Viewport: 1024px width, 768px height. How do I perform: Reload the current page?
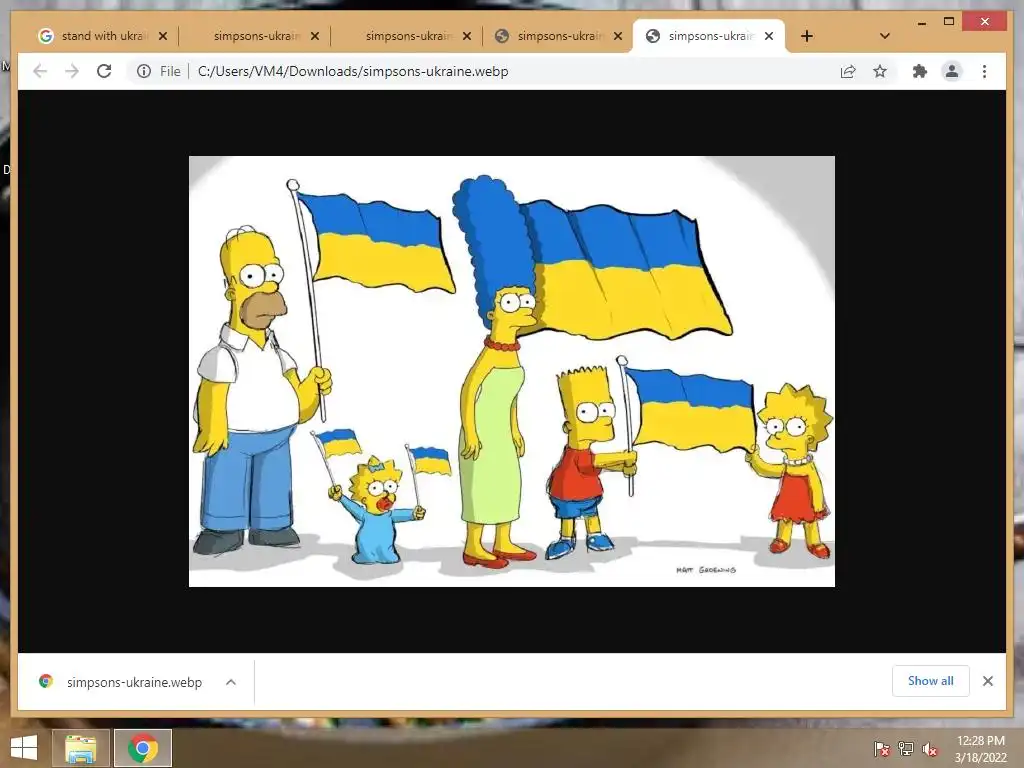(x=104, y=71)
